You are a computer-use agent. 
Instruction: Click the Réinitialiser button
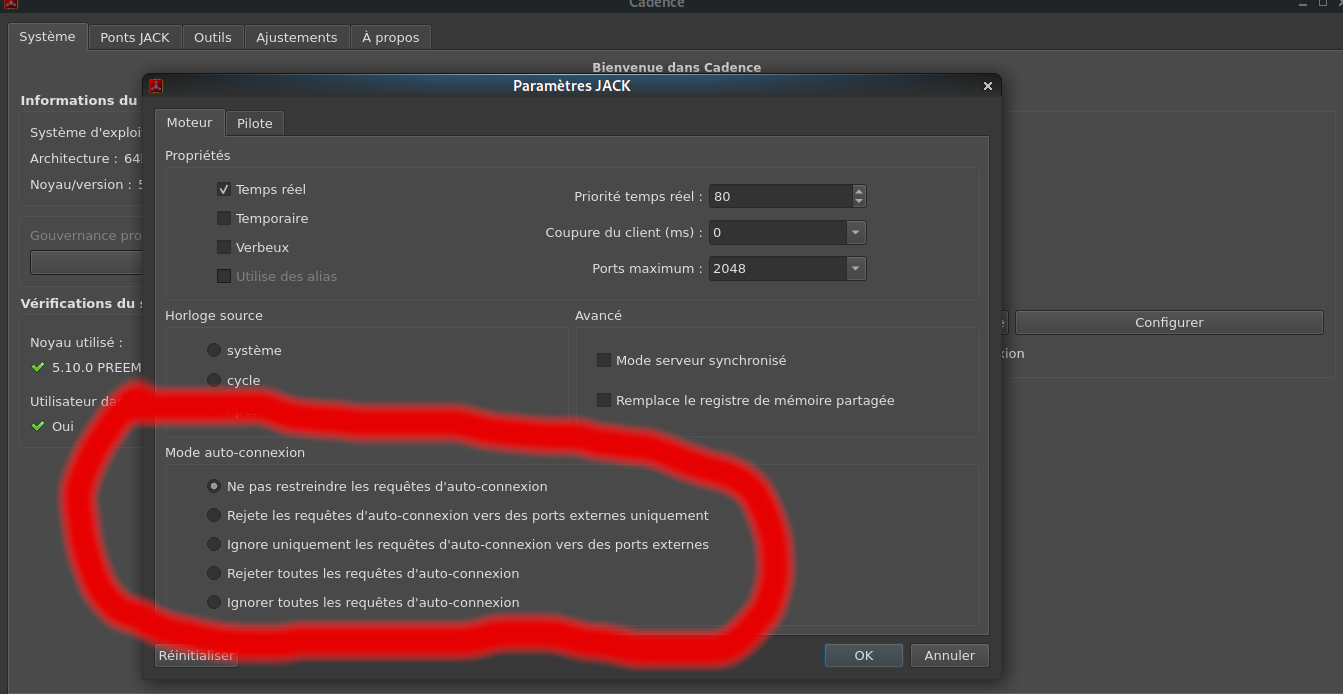(x=196, y=655)
